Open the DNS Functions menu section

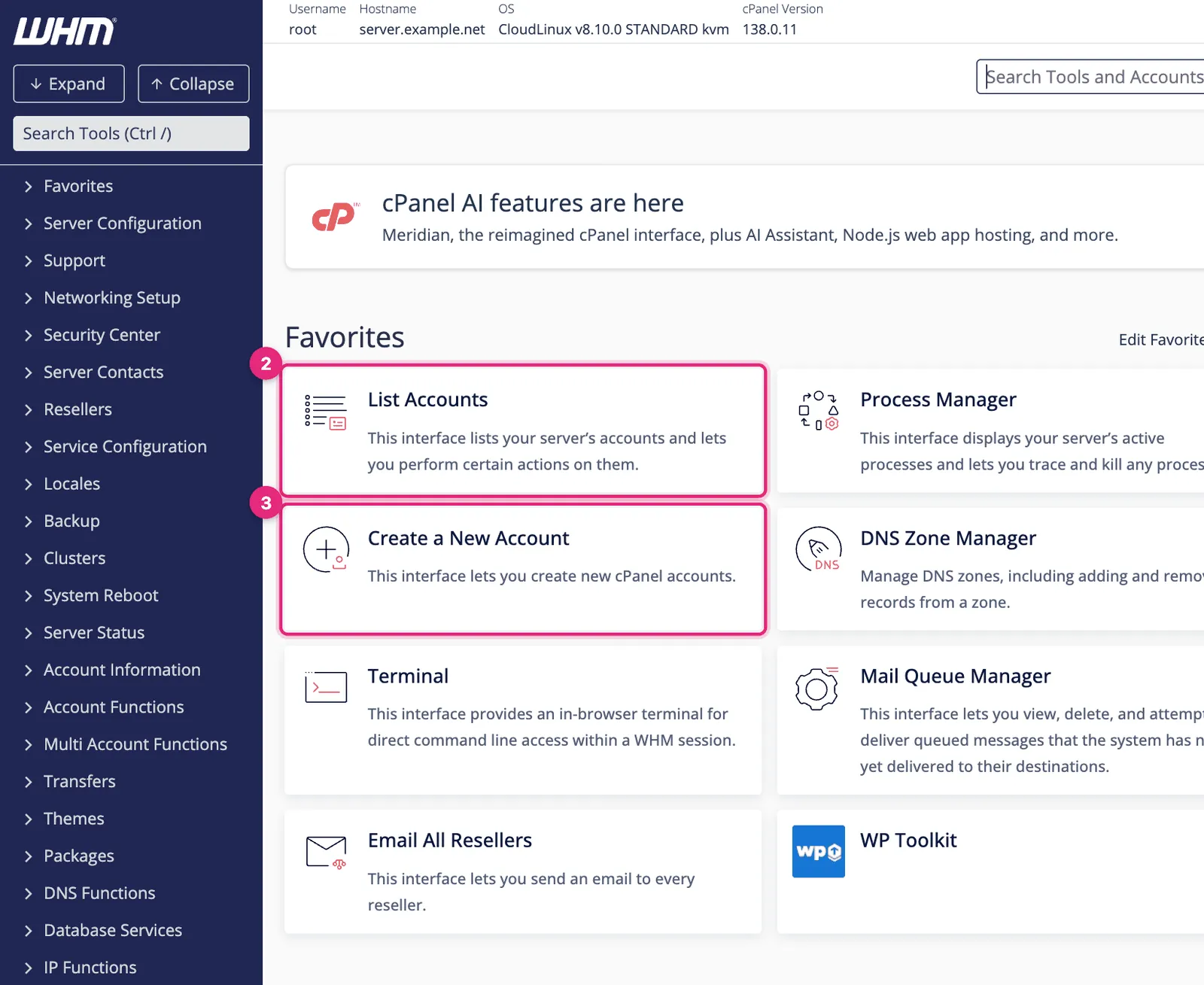pyautogui.click(x=99, y=893)
